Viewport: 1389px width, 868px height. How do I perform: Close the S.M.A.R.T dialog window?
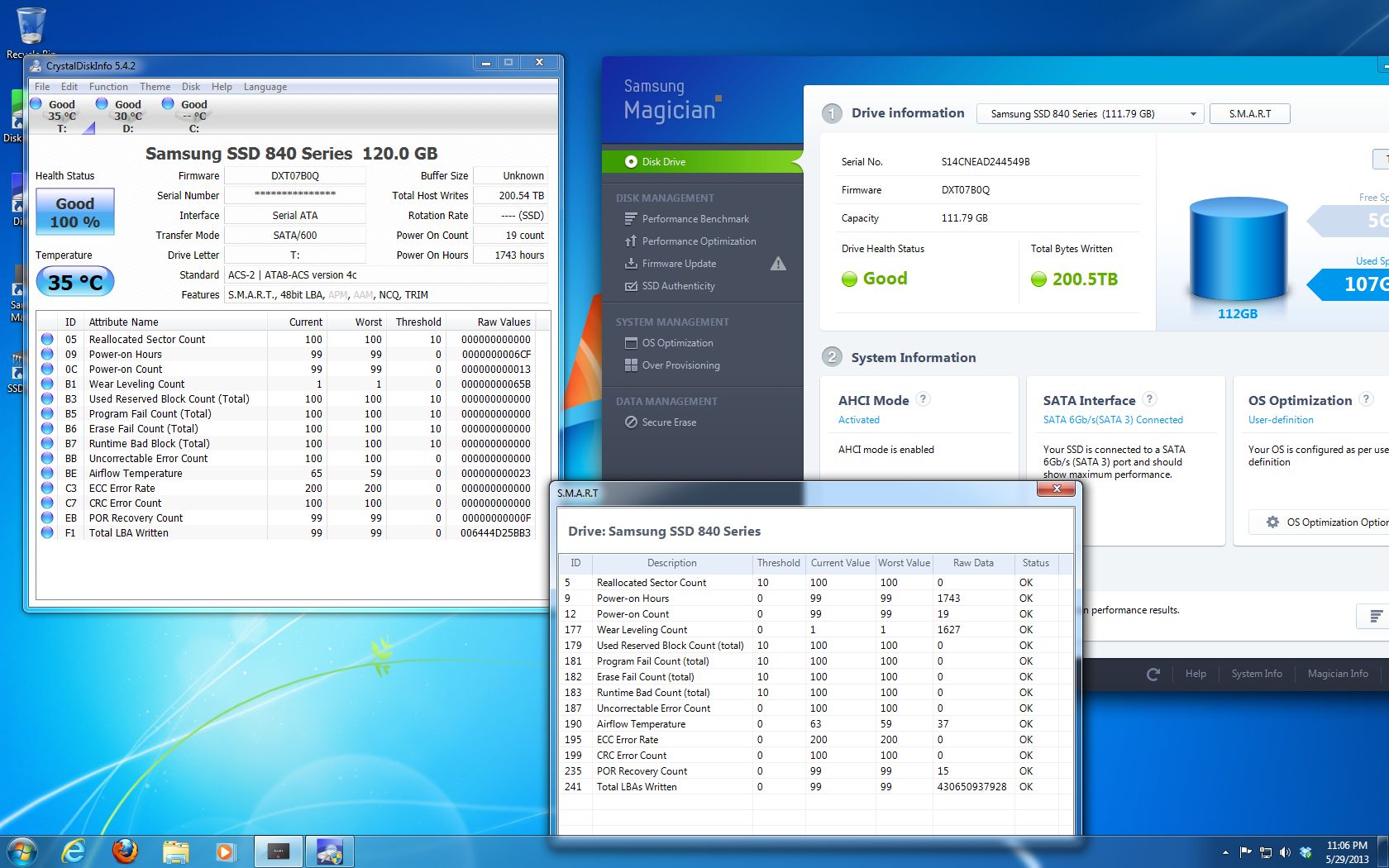point(1056,489)
